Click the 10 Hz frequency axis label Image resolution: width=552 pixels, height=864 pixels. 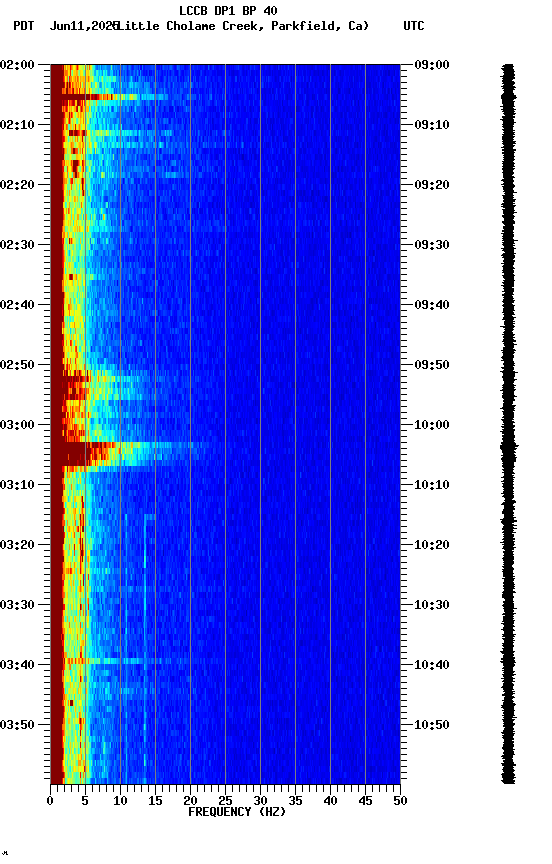tap(120, 801)
